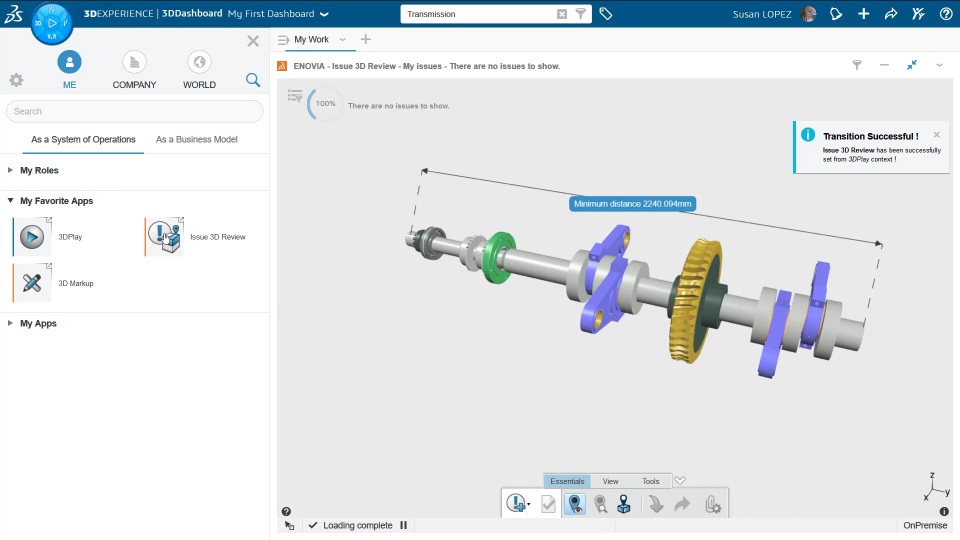Click the checkmark document tool

pyautogui.click(x=548, y=504)
